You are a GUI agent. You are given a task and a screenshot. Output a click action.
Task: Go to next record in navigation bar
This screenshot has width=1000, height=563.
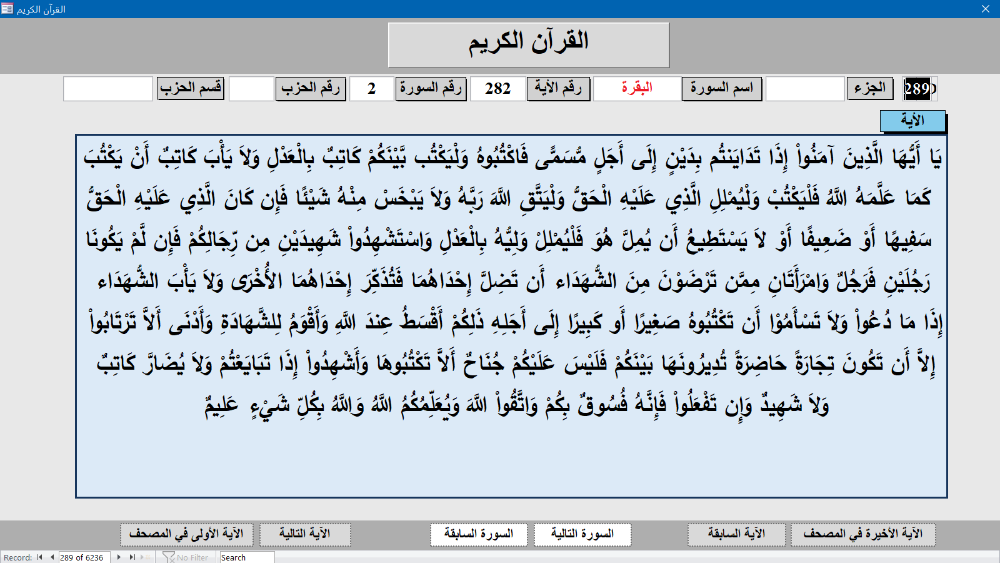coord(119,557)
